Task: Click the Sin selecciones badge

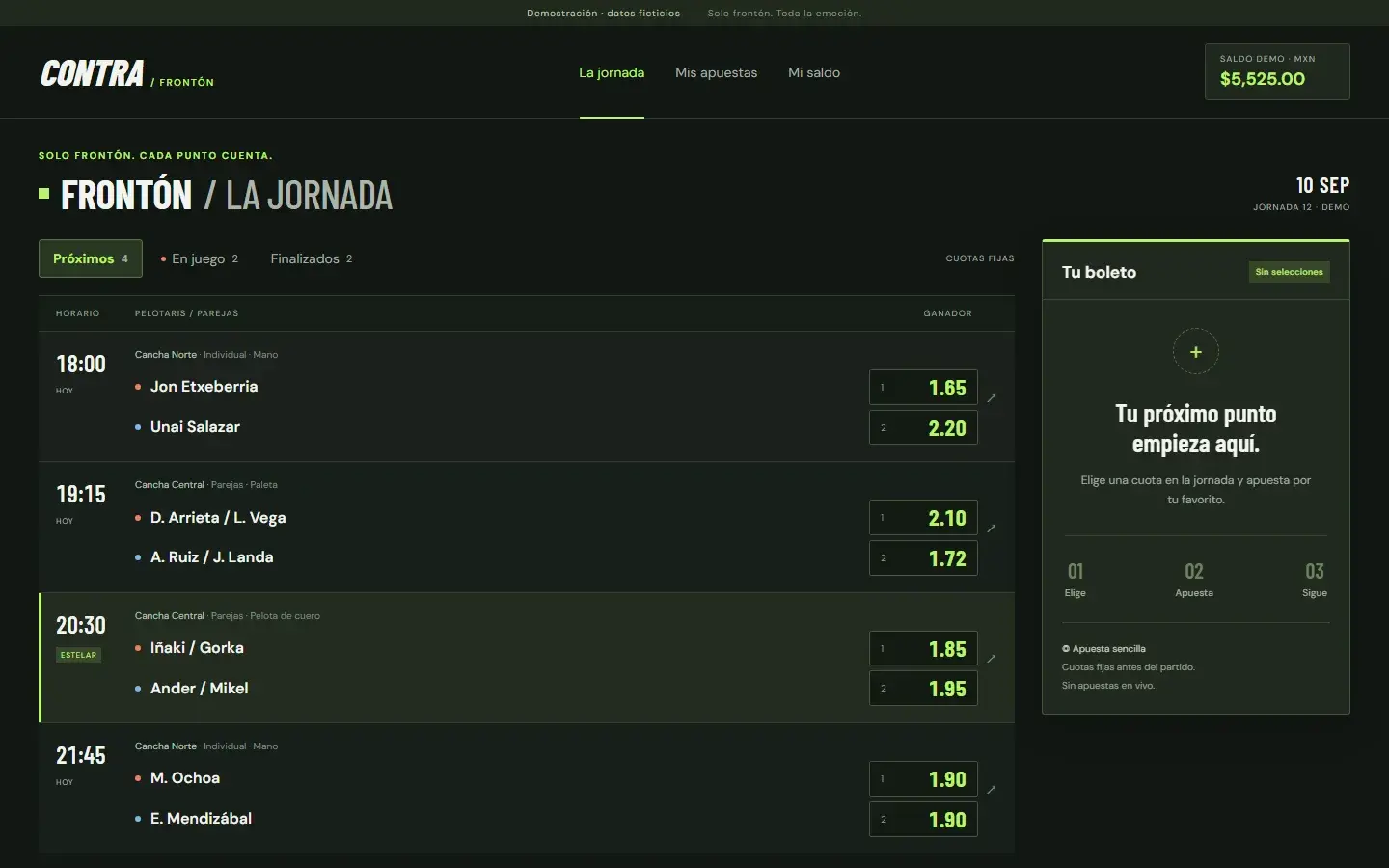Action: pyautogui.click(x=1289, y=272)
